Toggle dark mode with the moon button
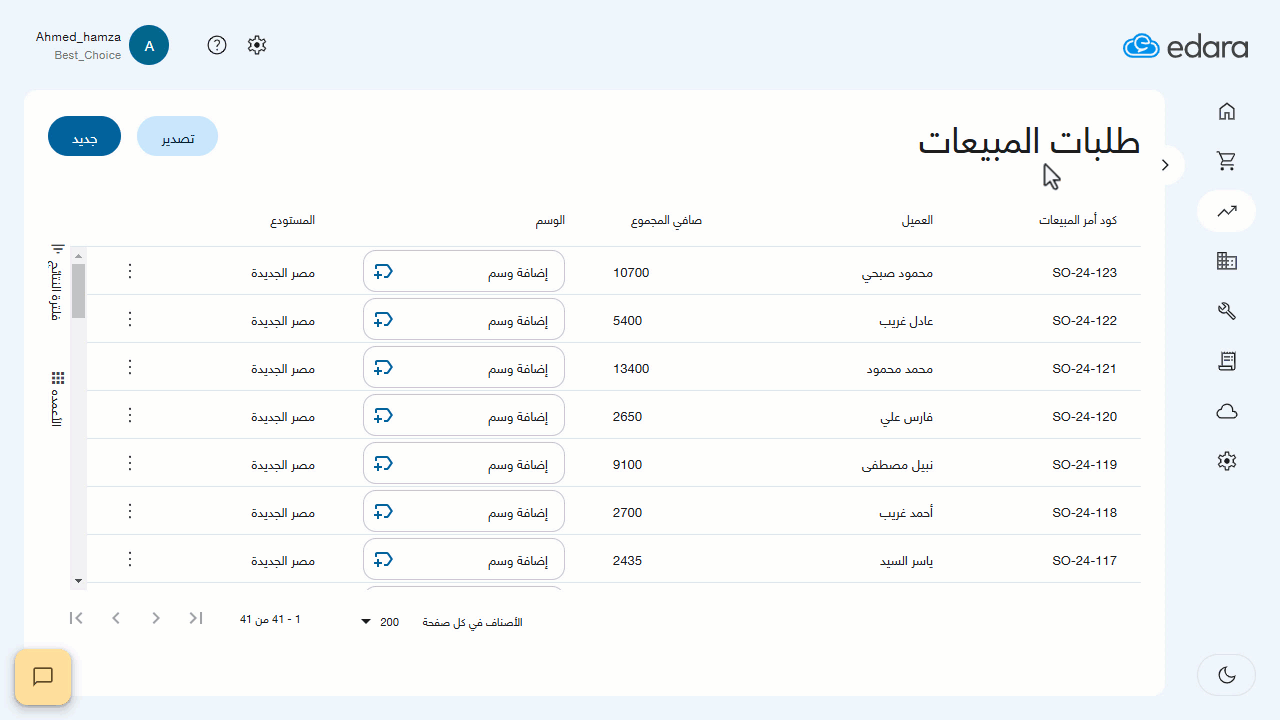 click(x=1227, y=675)
